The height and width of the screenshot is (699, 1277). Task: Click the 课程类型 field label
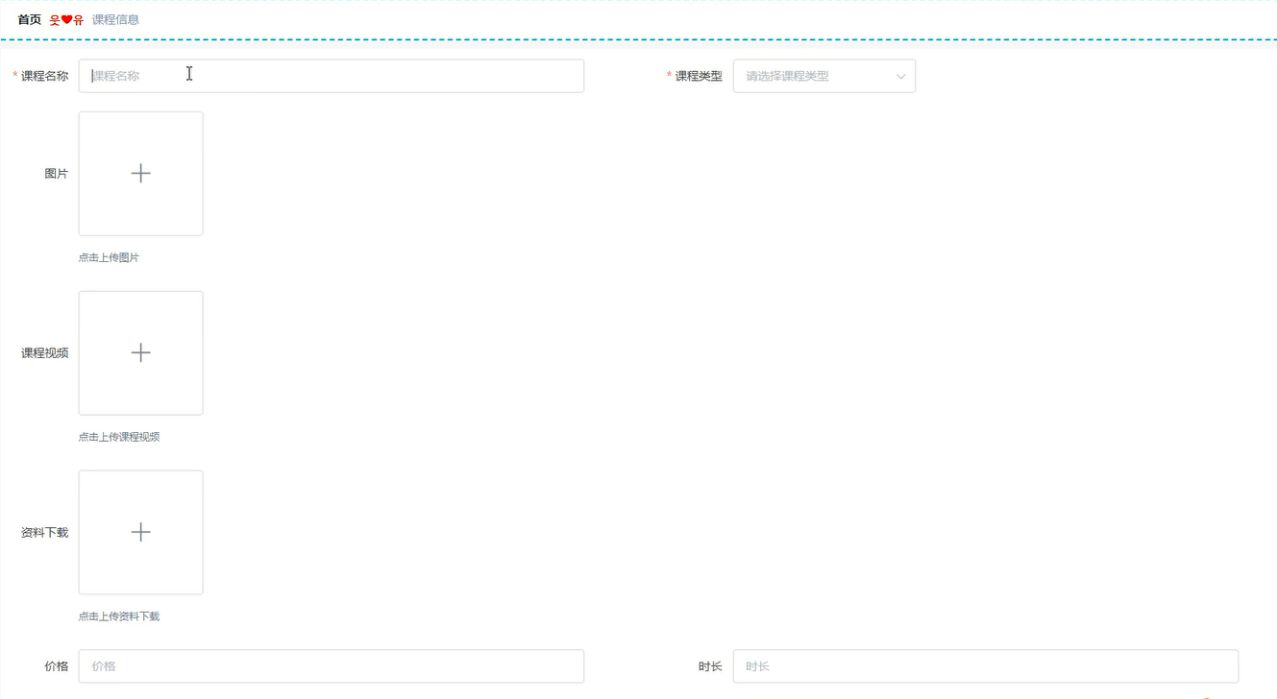[698, 76]
